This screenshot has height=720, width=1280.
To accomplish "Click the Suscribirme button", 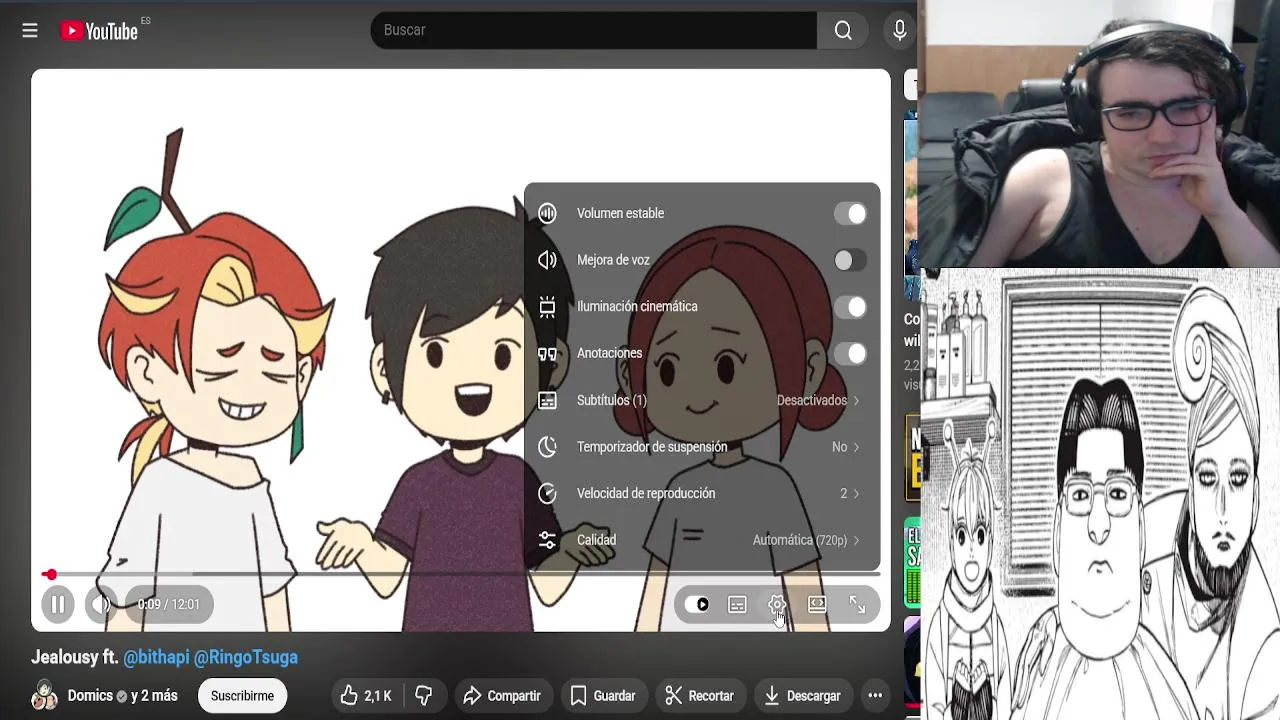I will pyautogui.click(x=242, y=696).
